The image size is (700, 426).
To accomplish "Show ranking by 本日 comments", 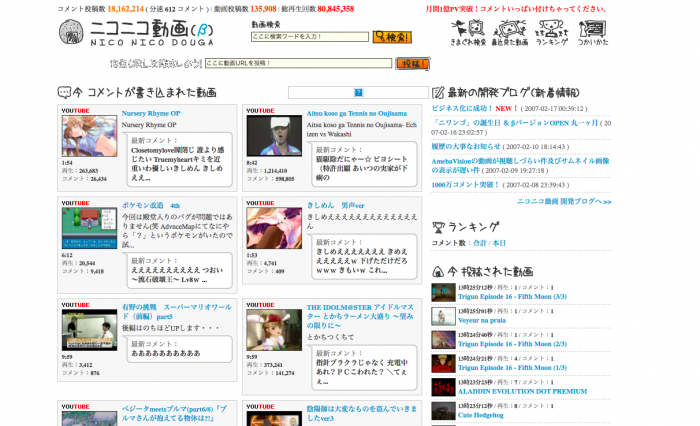I will point(499,243).
